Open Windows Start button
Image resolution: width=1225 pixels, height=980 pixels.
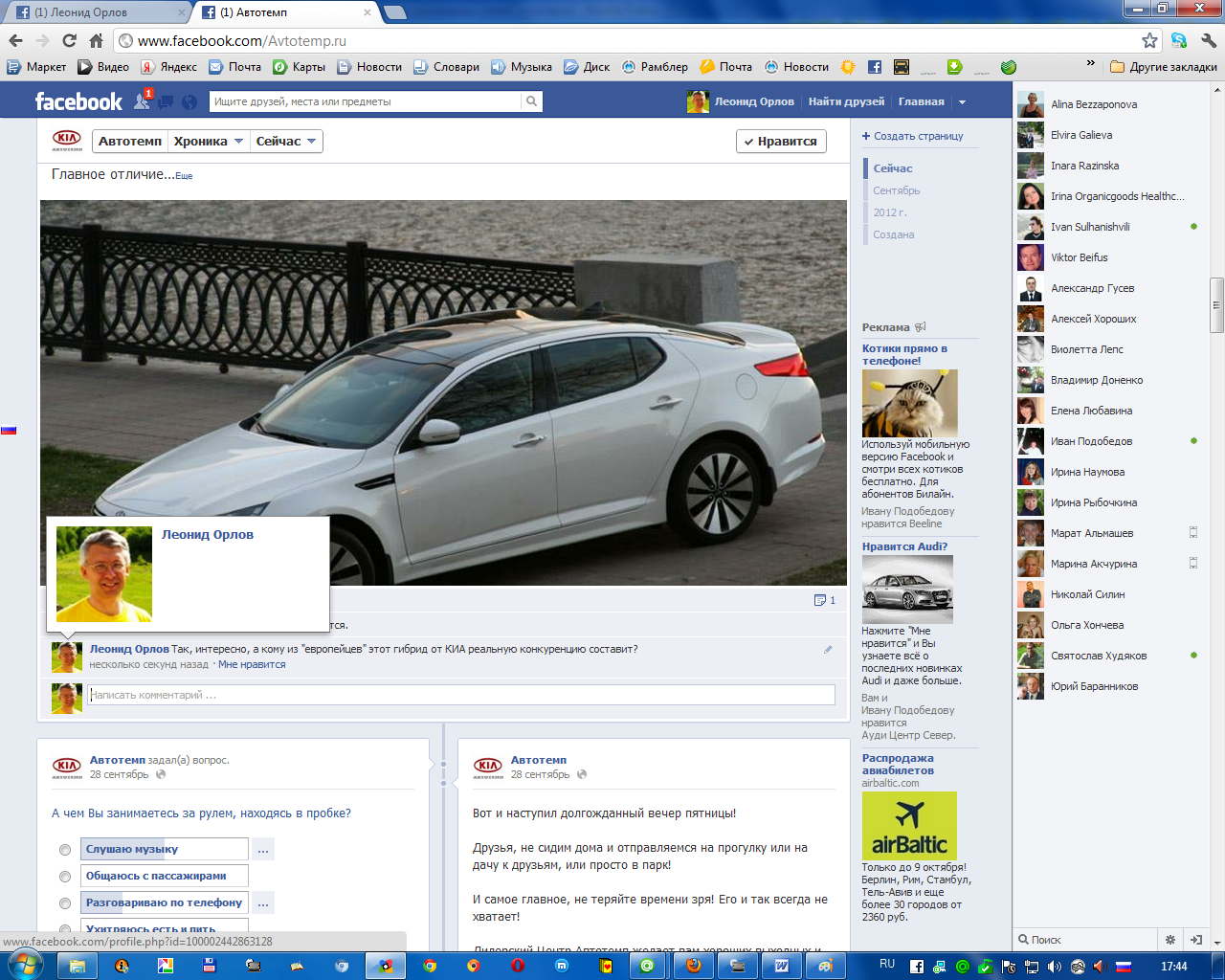point(24,966)
